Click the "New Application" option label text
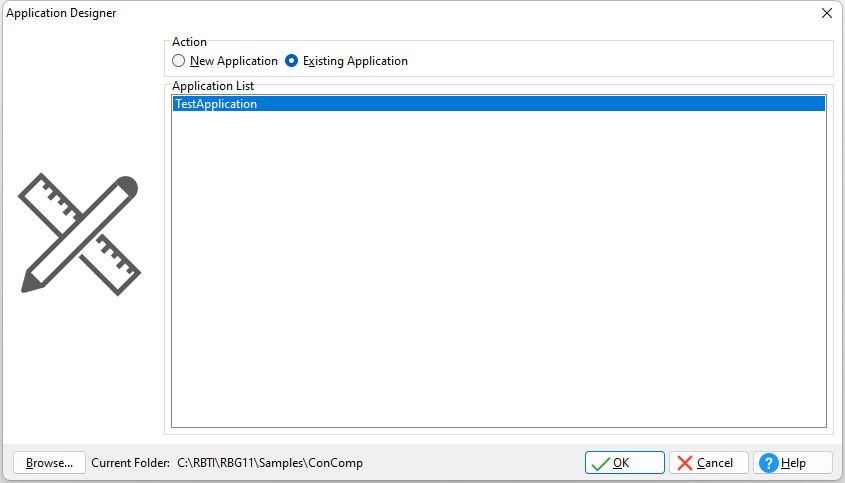The image size is (845, 483). pos(234,61)
